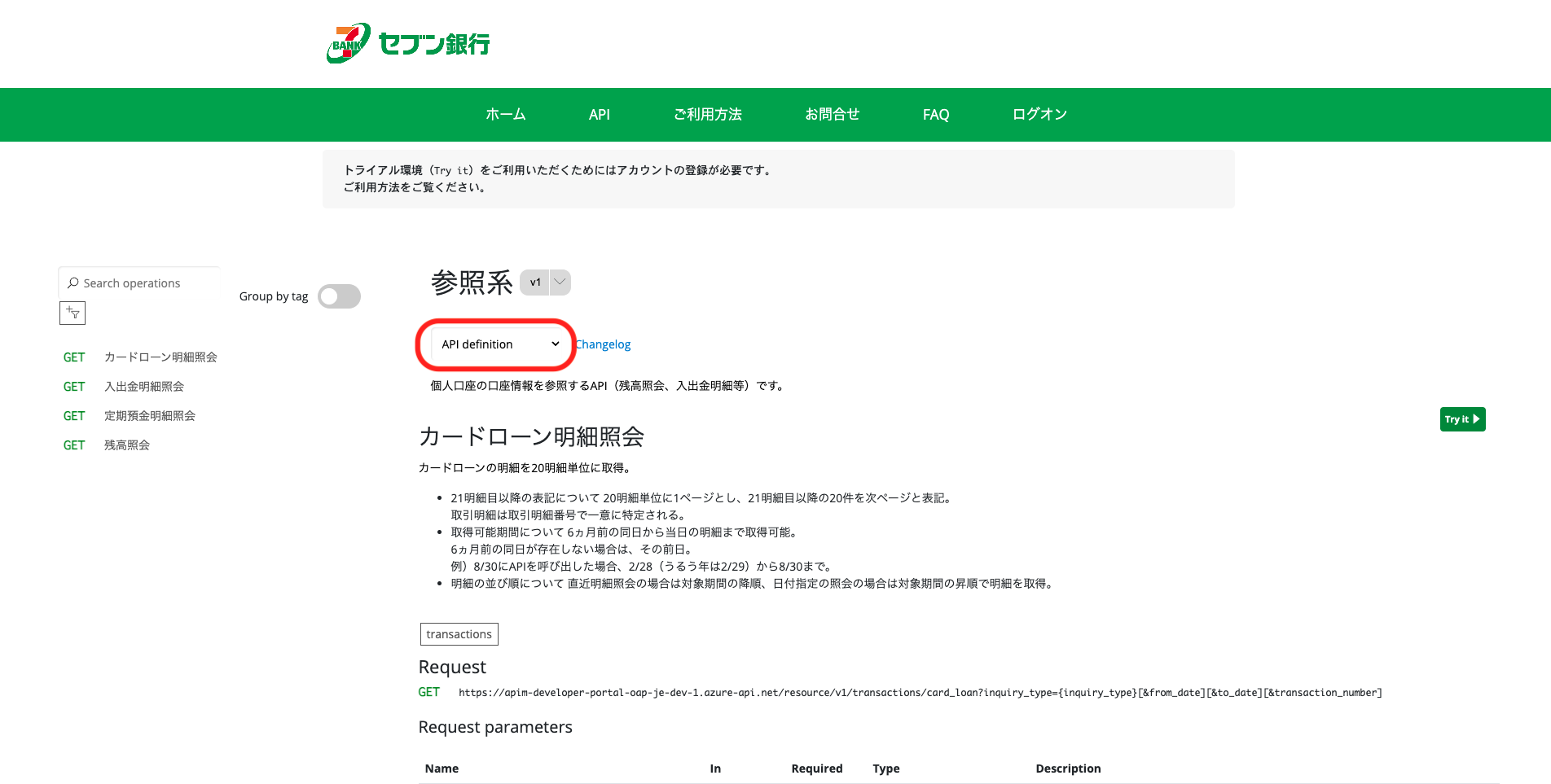Toggle the Group by tag switch

pos(339,296)
